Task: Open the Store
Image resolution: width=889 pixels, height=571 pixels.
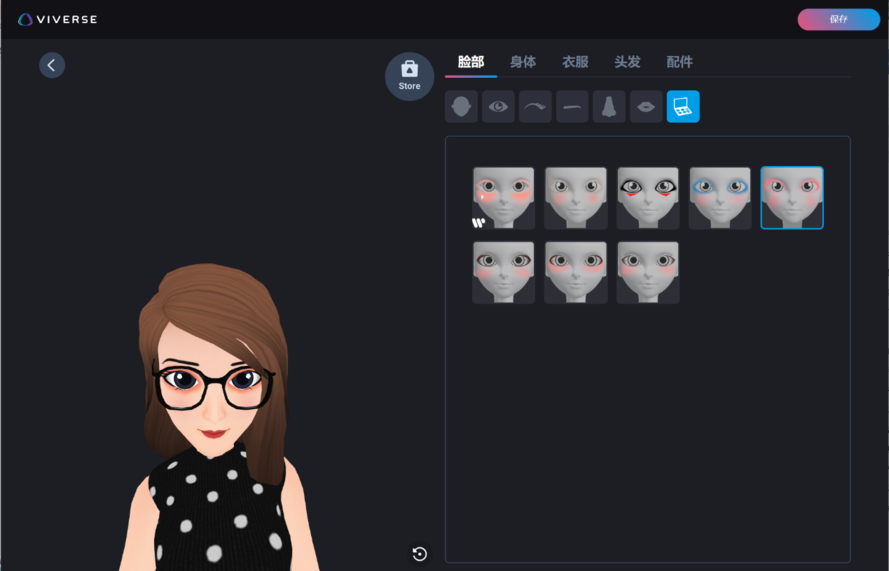Action: point(409,77)
